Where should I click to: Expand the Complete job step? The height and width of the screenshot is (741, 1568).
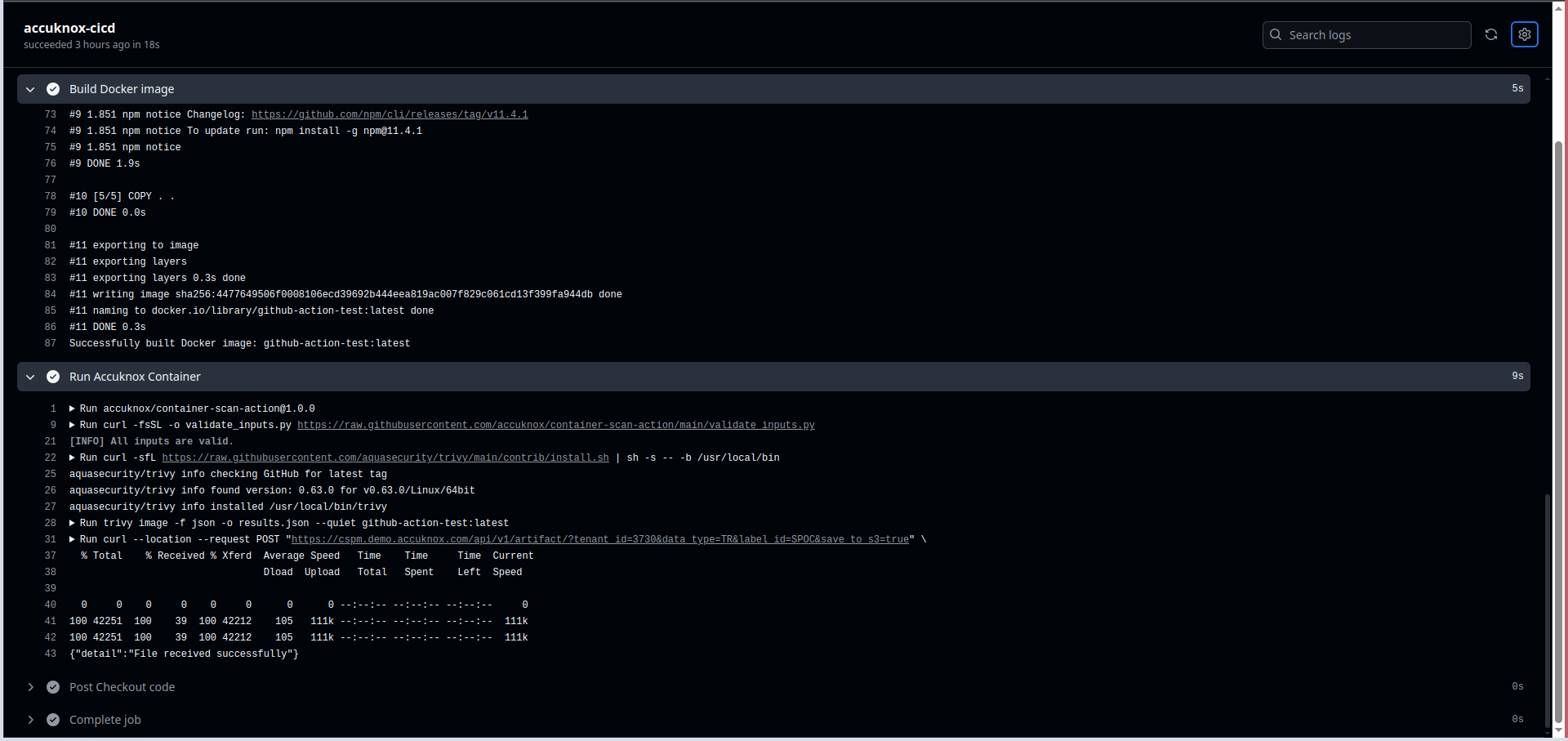point(30,720)
